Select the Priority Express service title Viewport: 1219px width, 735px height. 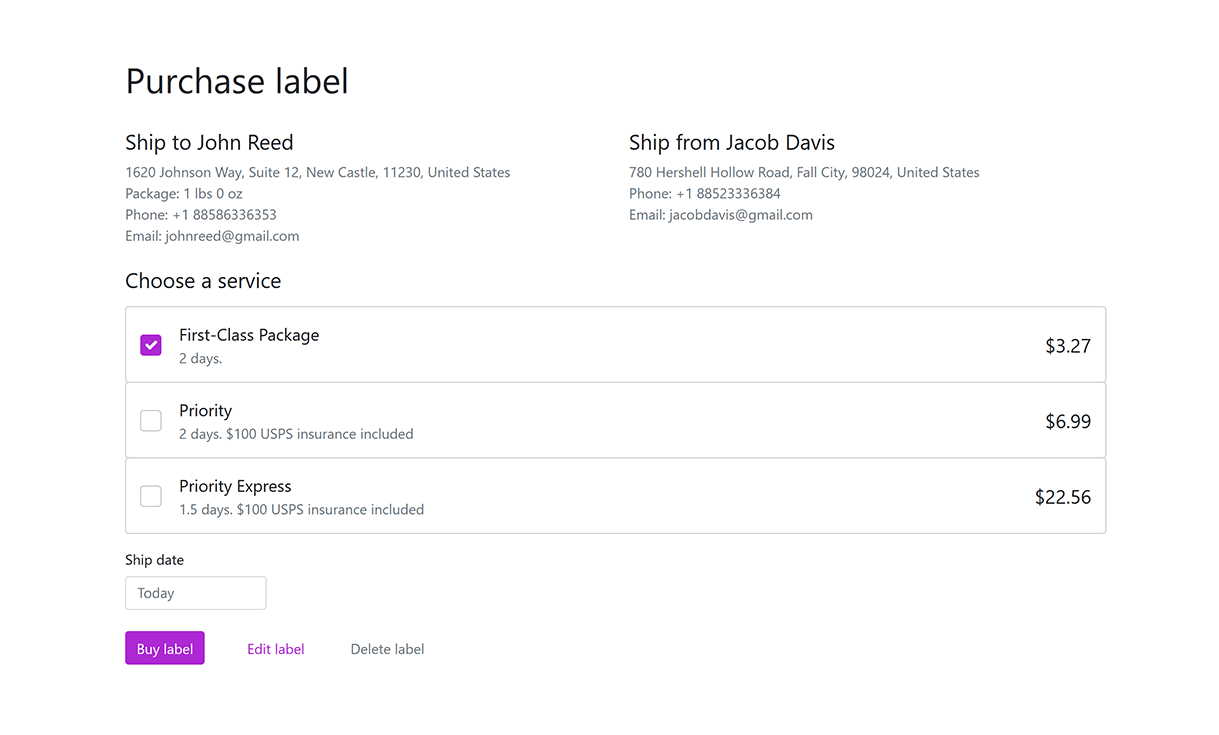[x=235, y=486]
